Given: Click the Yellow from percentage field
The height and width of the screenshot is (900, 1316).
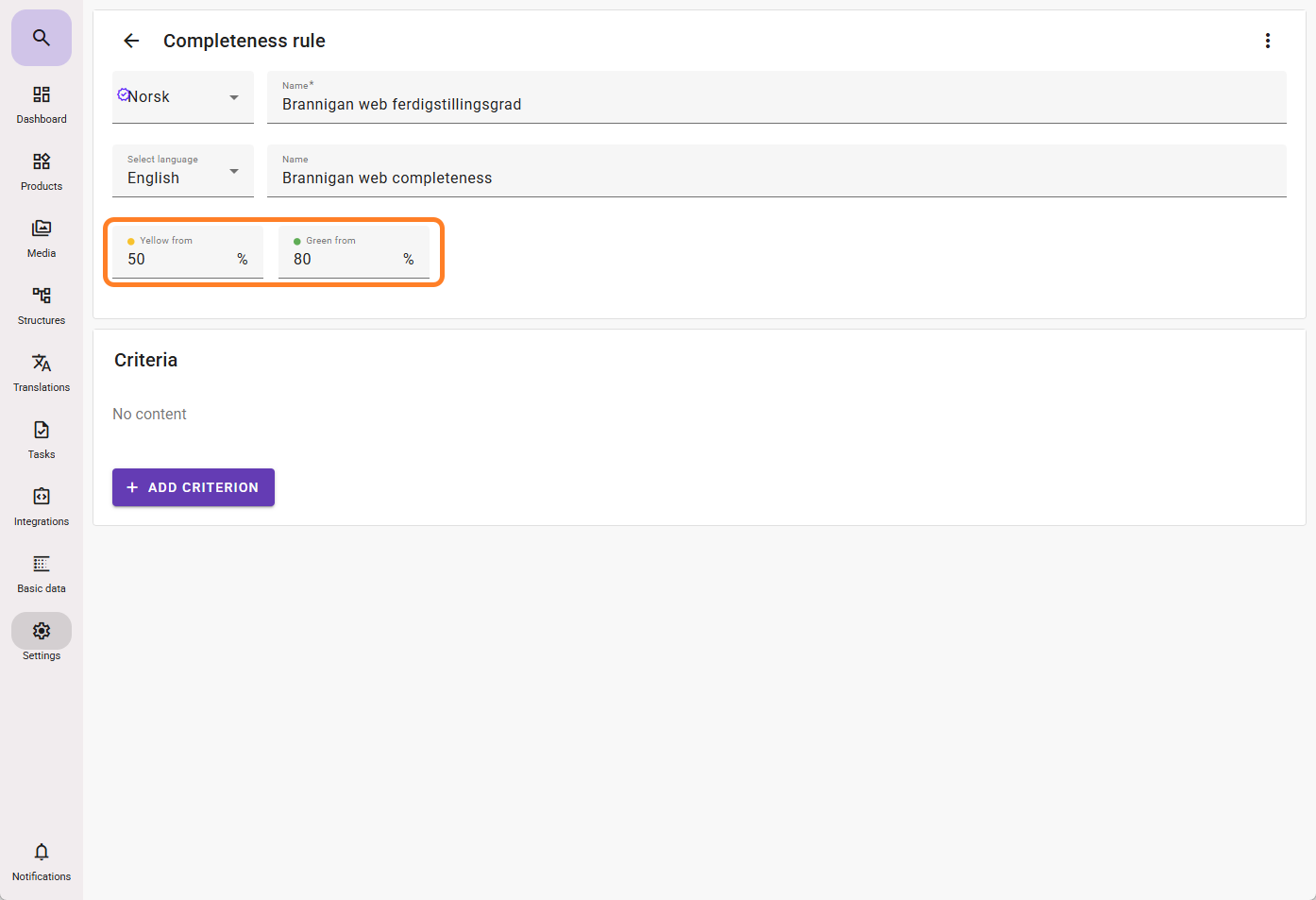Looking at the screenshot, I should coord(179,259).
